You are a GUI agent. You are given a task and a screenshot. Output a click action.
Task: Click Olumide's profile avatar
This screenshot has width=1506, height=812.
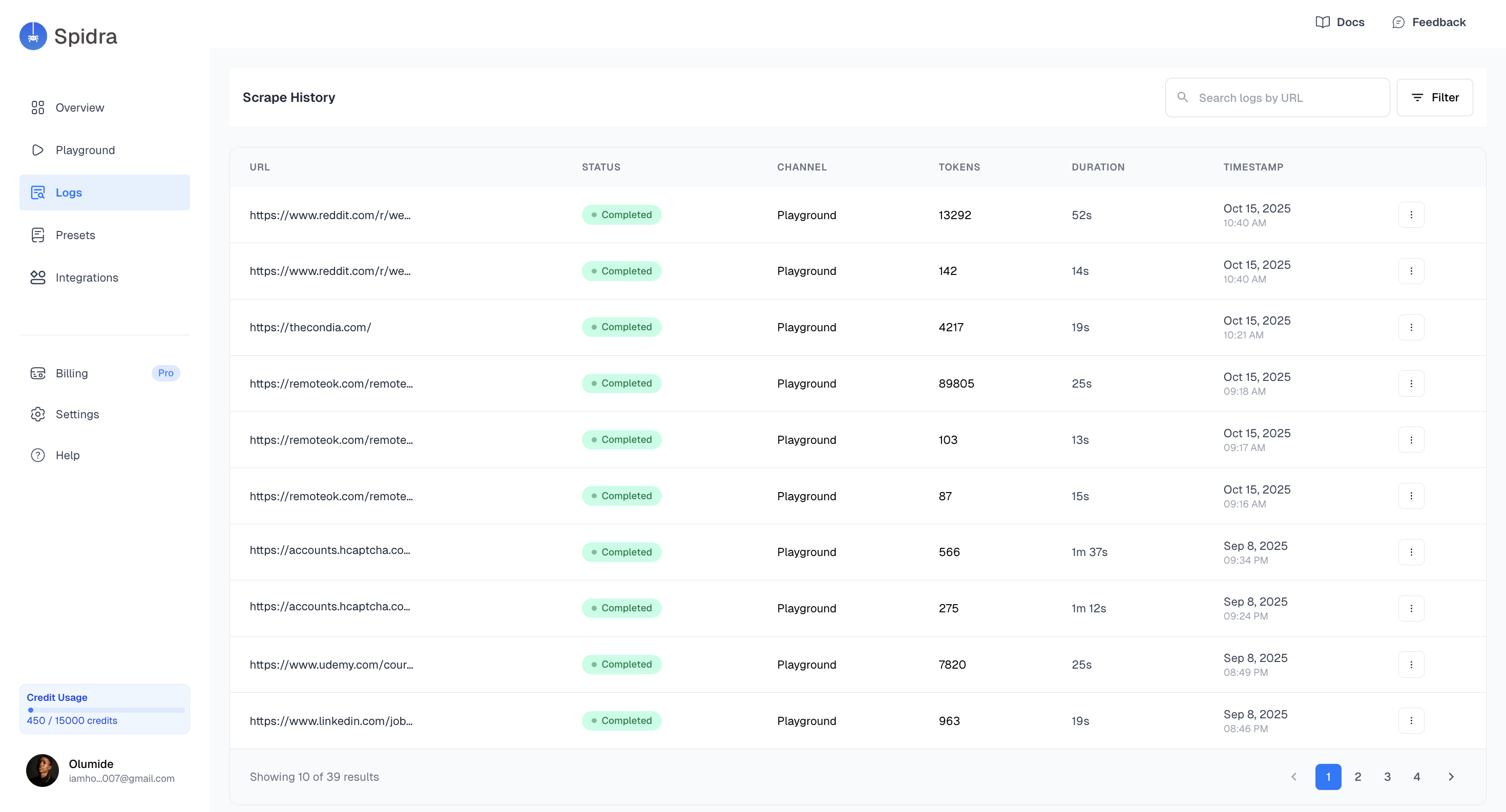[x=42, y=770]
